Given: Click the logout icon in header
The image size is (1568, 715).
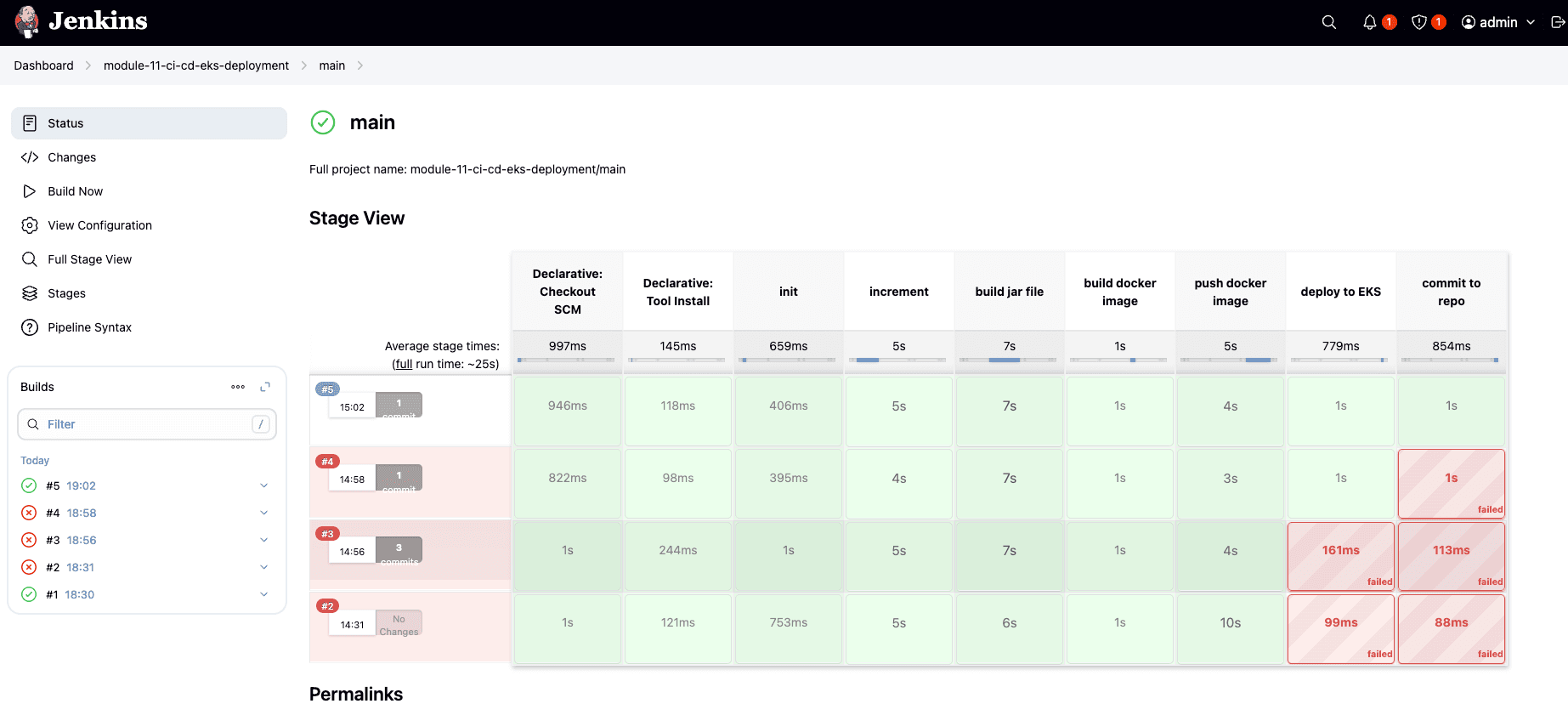Looking at the screenshot, I should click(1558, 22).
